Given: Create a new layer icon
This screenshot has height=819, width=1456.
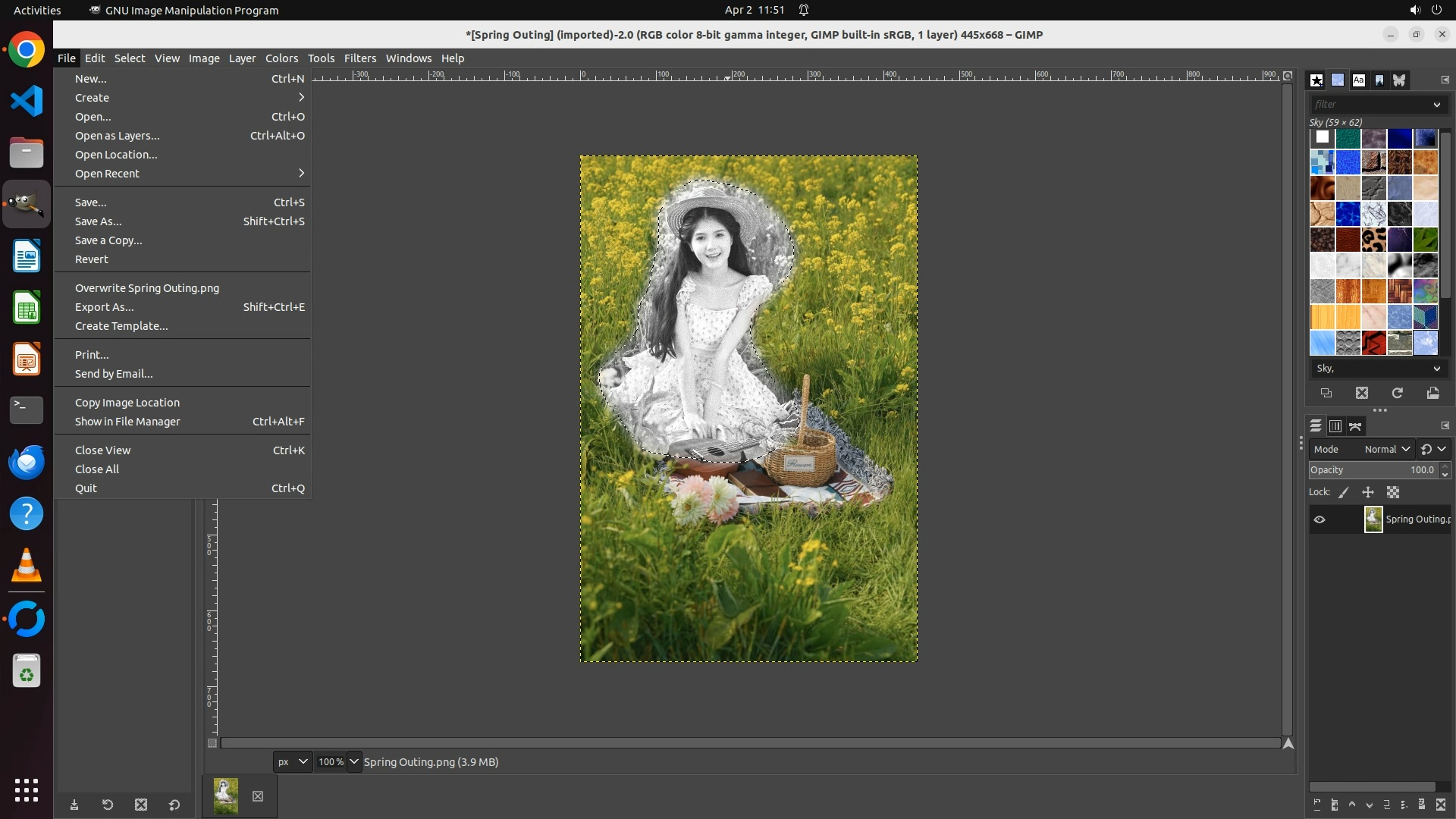Looking at the screenshot, I should [1316, 805].
